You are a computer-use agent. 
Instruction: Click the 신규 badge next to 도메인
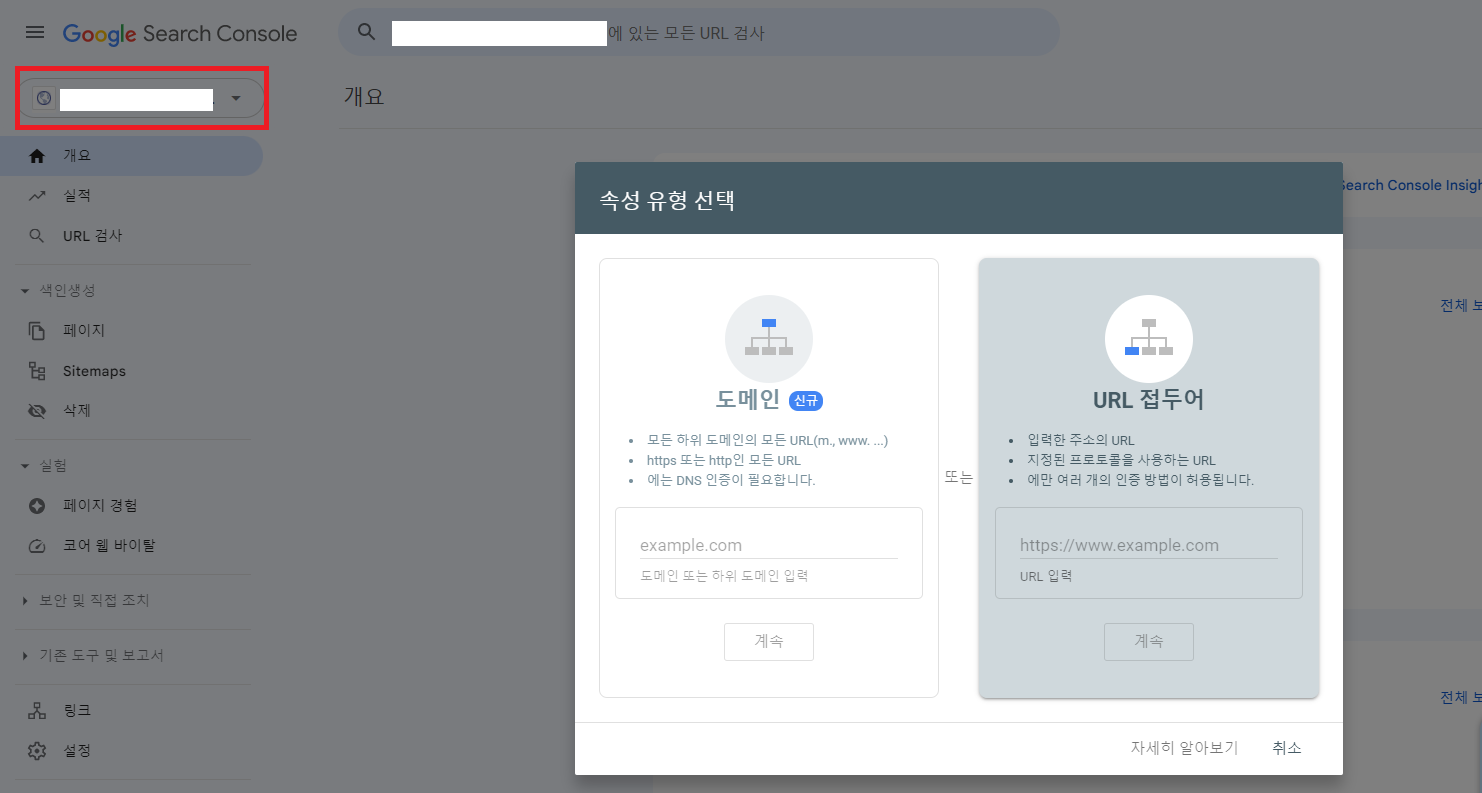pyautogui.click(x=806, y=401)
